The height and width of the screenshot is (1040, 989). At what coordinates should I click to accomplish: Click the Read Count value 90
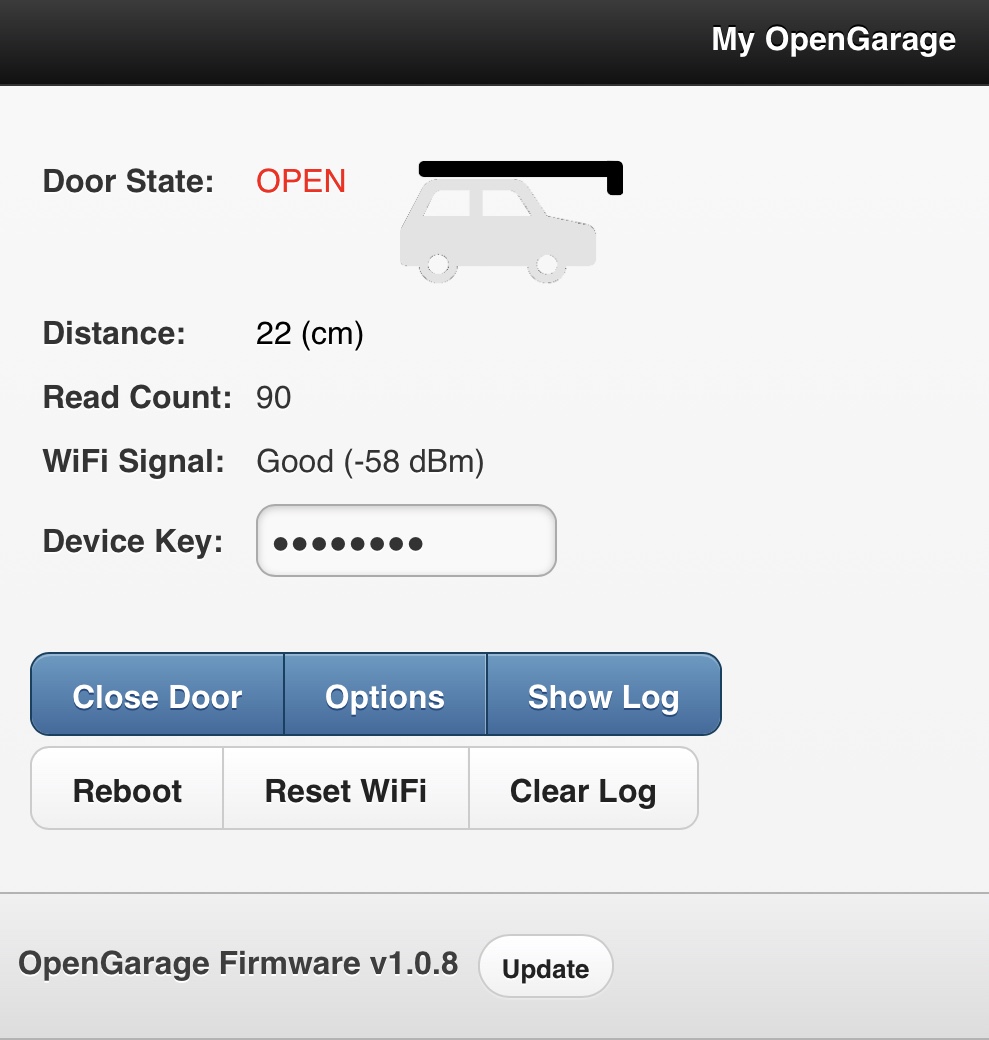click(x=274, y=397)
